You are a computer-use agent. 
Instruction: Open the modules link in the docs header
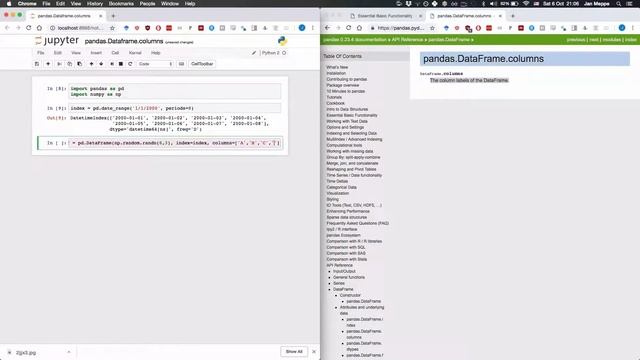tap(612, 40)
